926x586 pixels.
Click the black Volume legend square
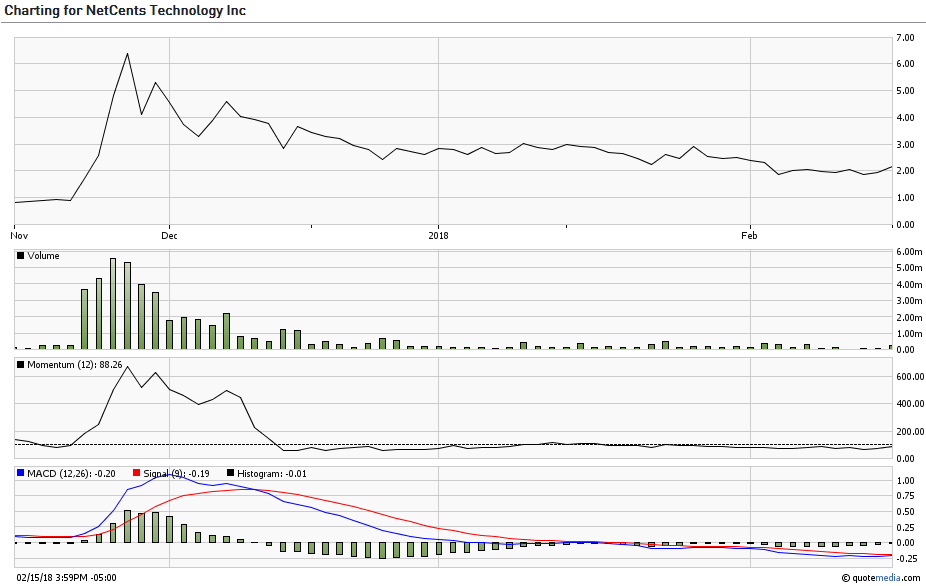[x=21, y=256]
